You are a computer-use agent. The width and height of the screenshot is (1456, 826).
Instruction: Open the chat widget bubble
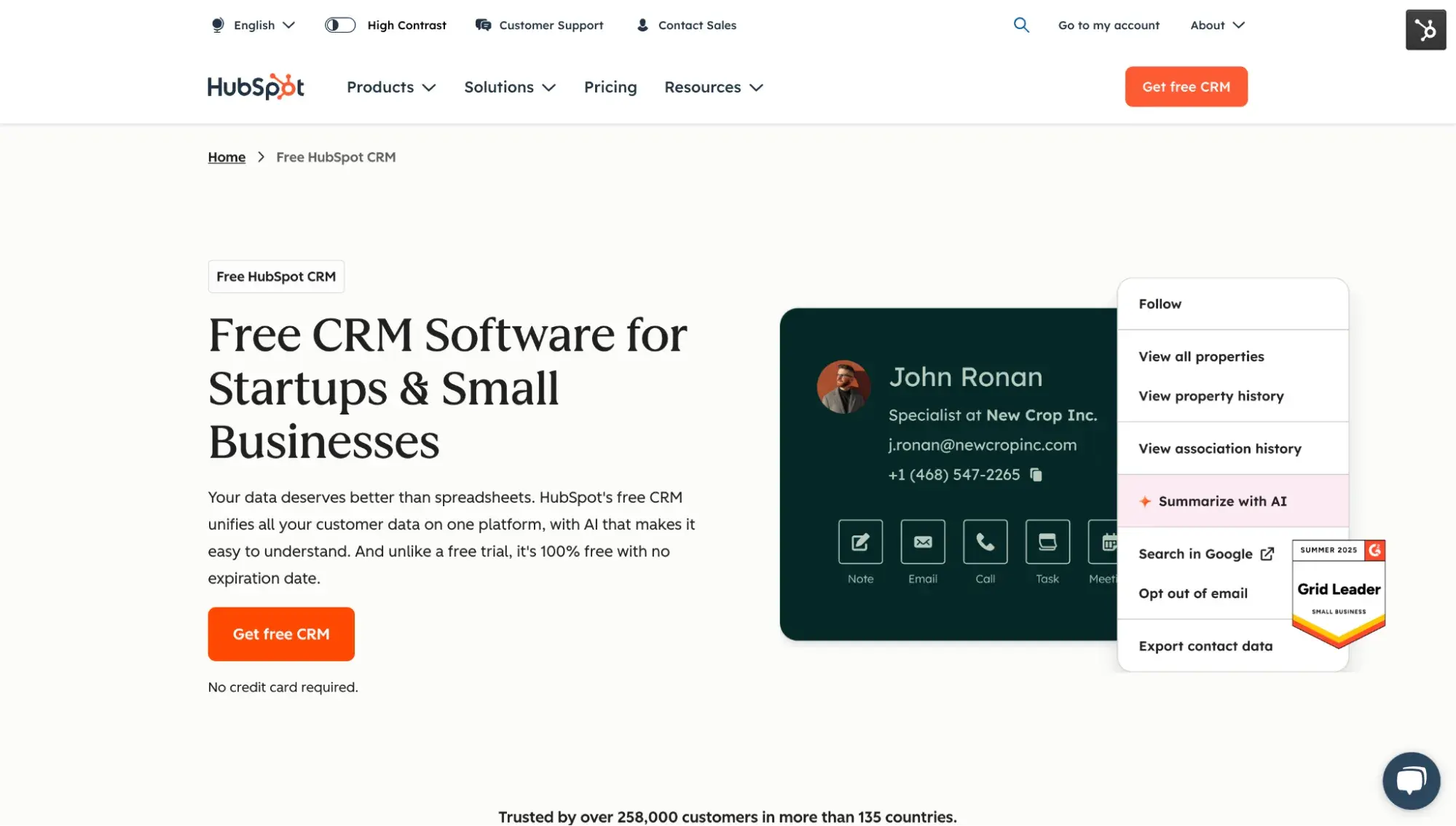1411,781
